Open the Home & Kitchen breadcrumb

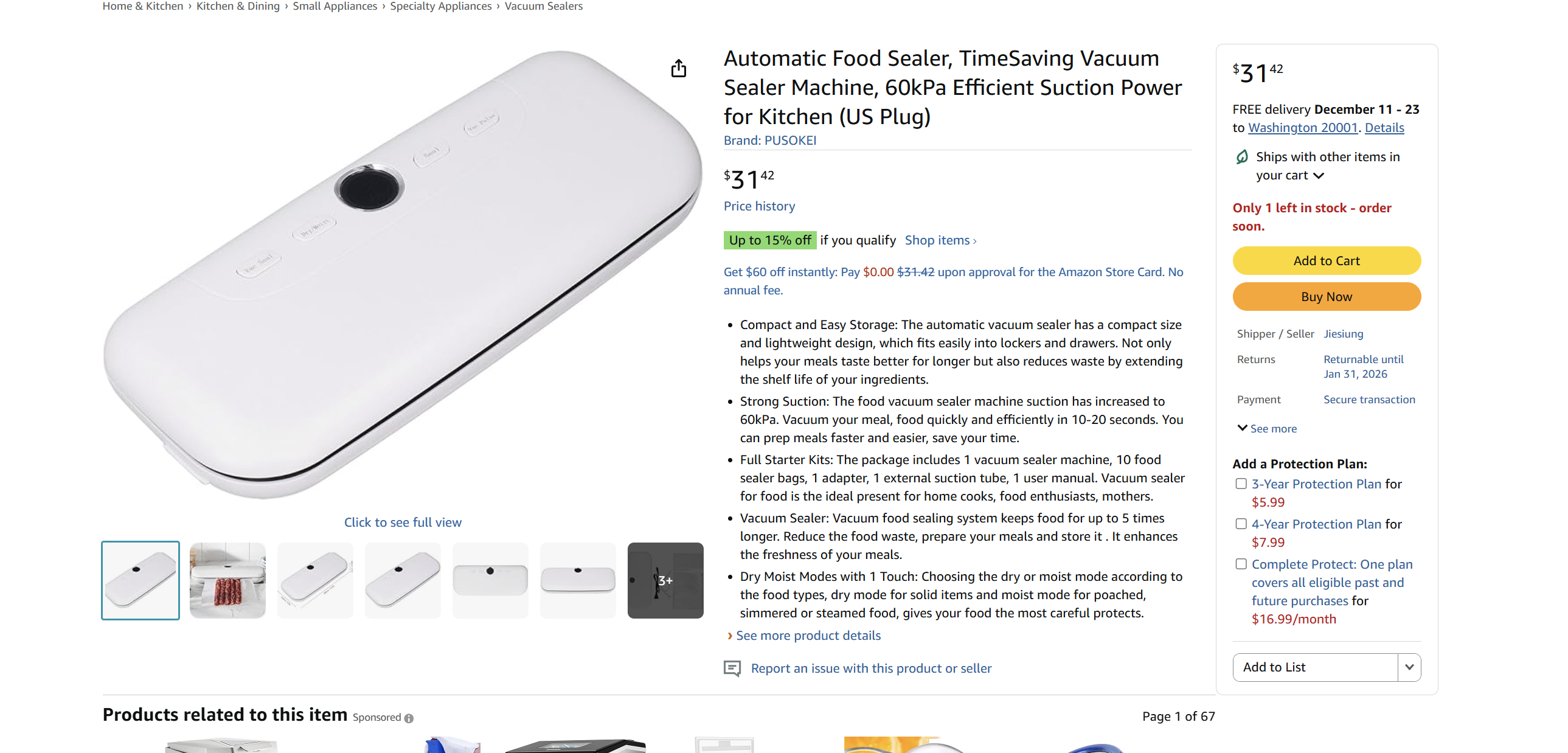[x=142, y=6]
